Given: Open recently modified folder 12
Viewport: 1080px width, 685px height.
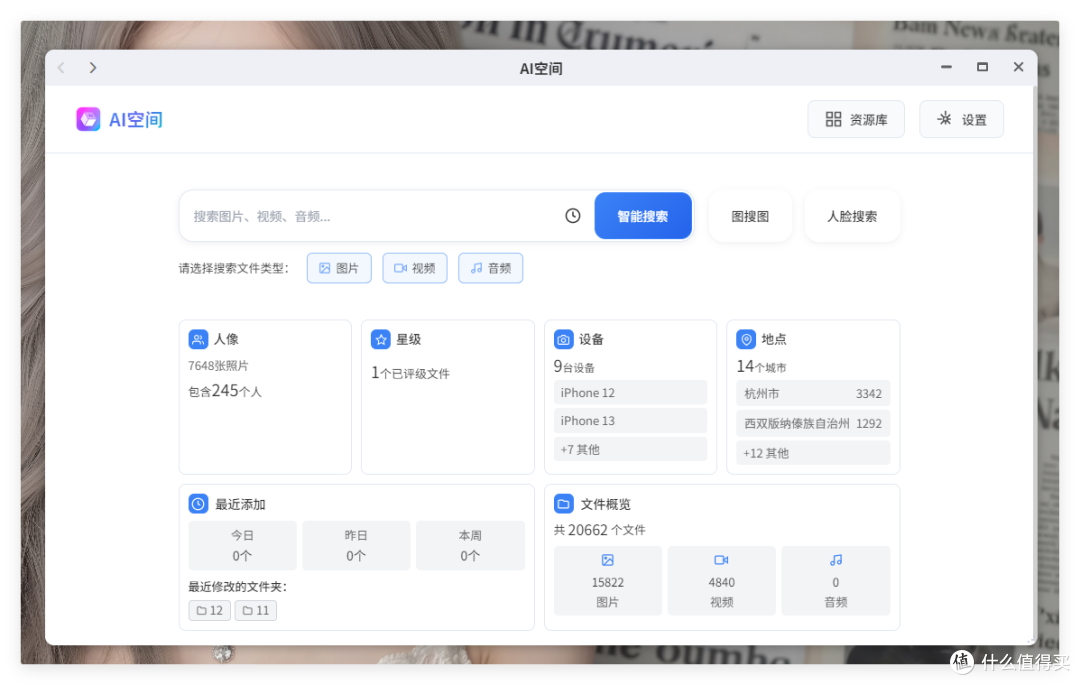Looking at the screenshot, I should (x=209, y=611).
